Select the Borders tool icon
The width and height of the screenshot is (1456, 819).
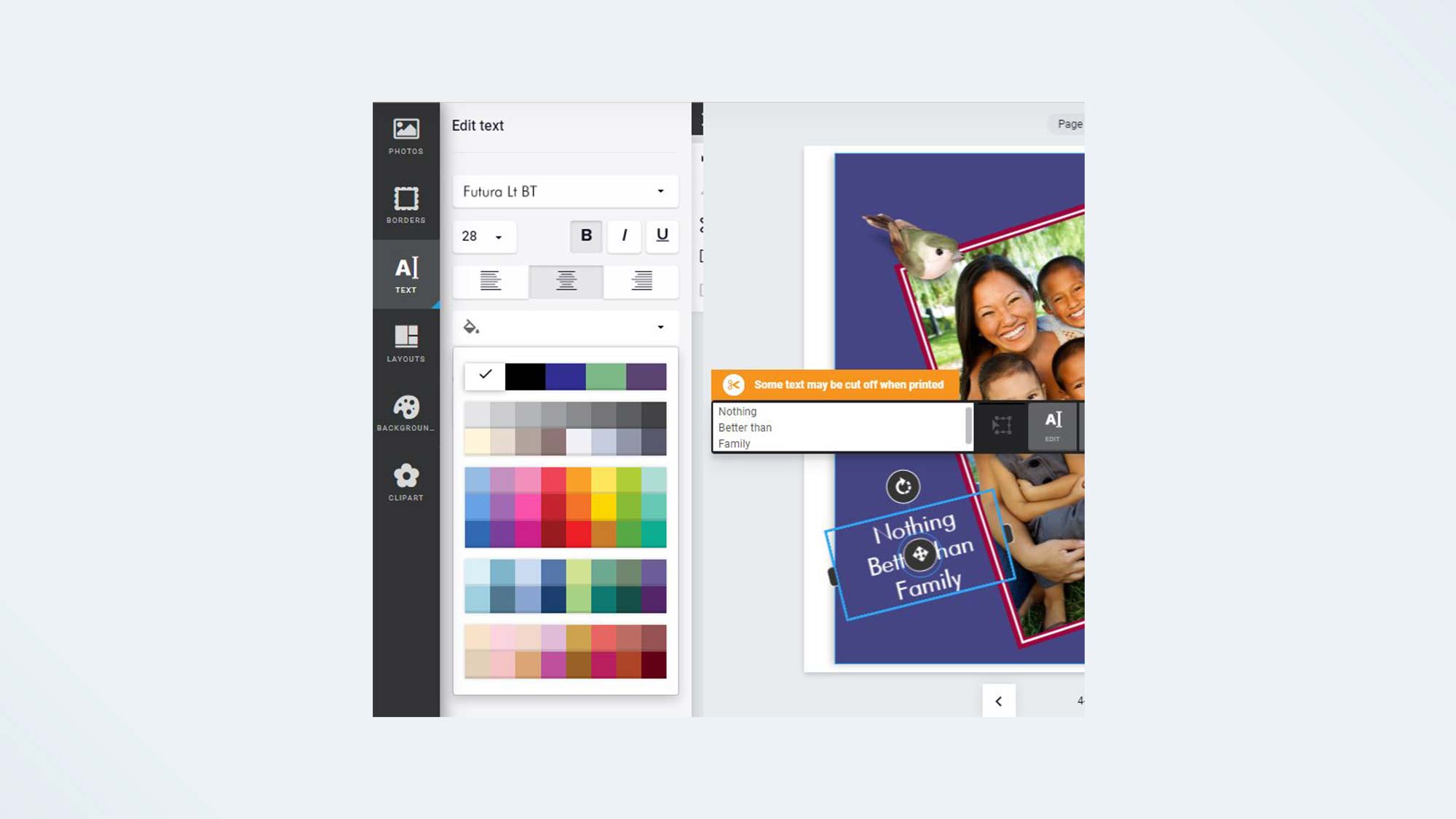coord(406,205)
